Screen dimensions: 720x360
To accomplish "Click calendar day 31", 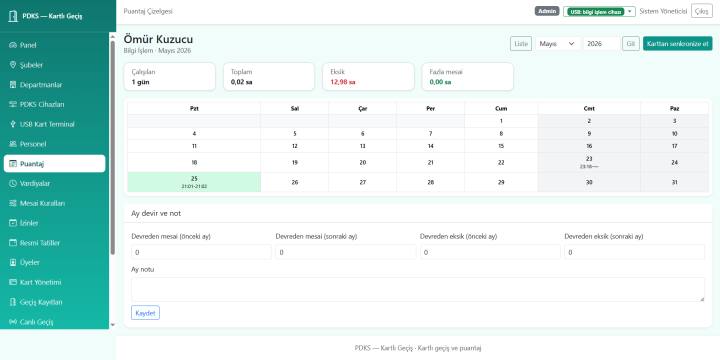I will (674, 182).
